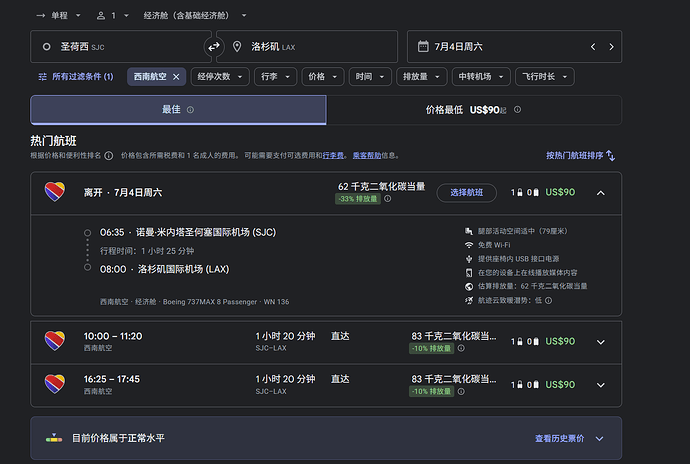Open the 价格 filter dropdown
Image resolution: width=690 pixels, height=464 pixels.
[x=323, y=77]
